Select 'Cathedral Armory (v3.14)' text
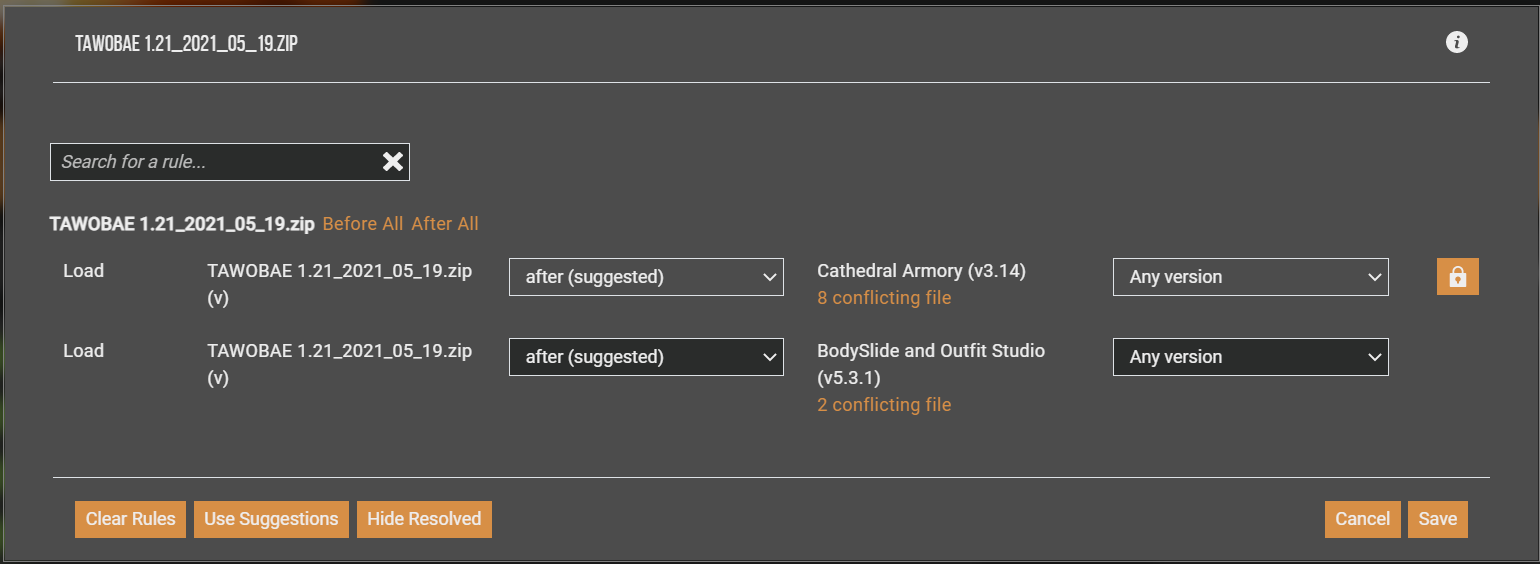Image resolution: width=1540 pixels, height=564 pixels. click(x=921, y=271)
